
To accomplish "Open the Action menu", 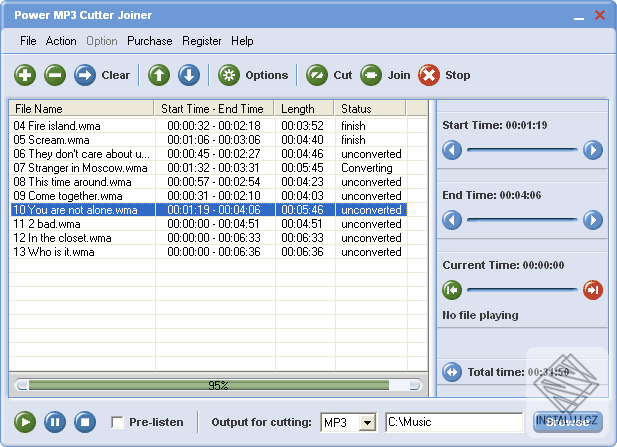I will (61, 41).
